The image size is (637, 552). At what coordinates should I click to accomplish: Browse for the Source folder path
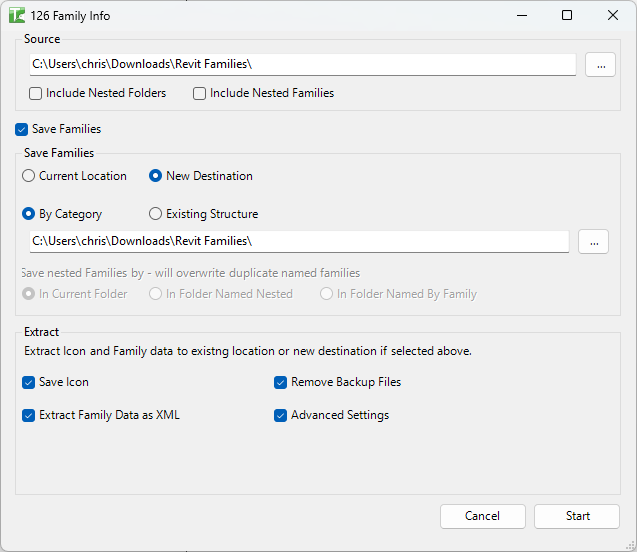600,65
